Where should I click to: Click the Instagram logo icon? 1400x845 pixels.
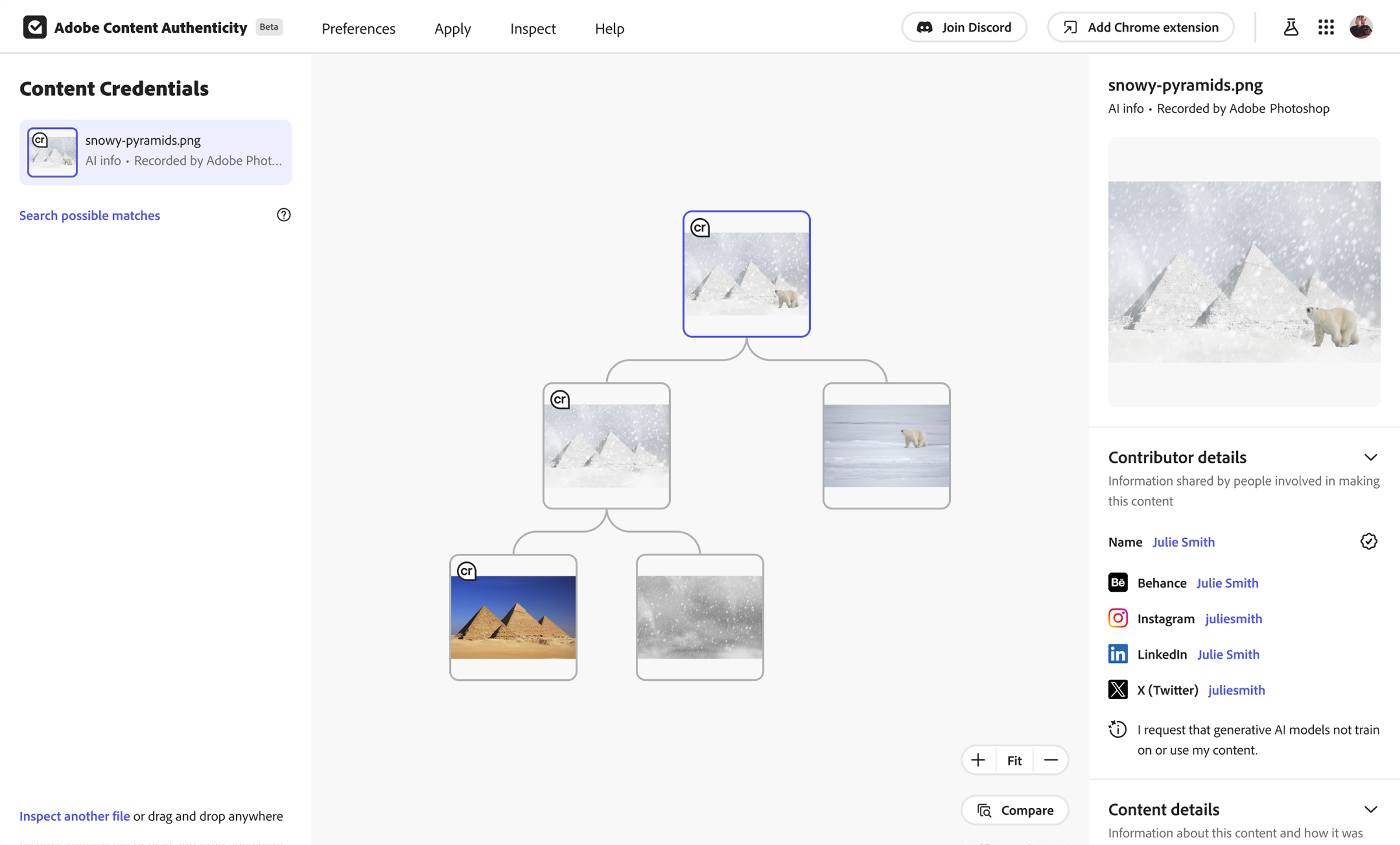pos(1118,618)
